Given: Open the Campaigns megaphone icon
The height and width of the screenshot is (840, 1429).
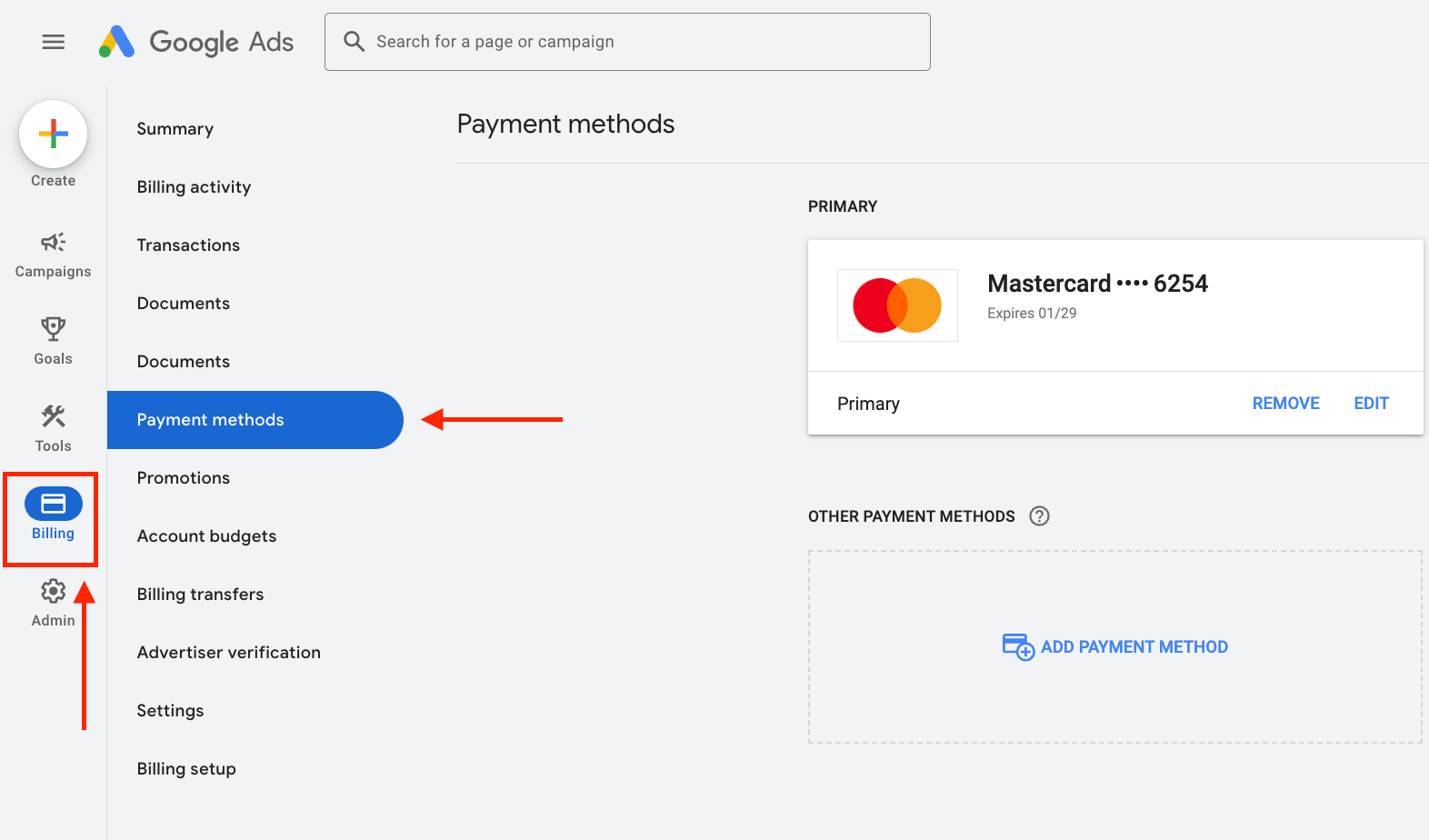Looking at the screenshot, I should (53, 243).
